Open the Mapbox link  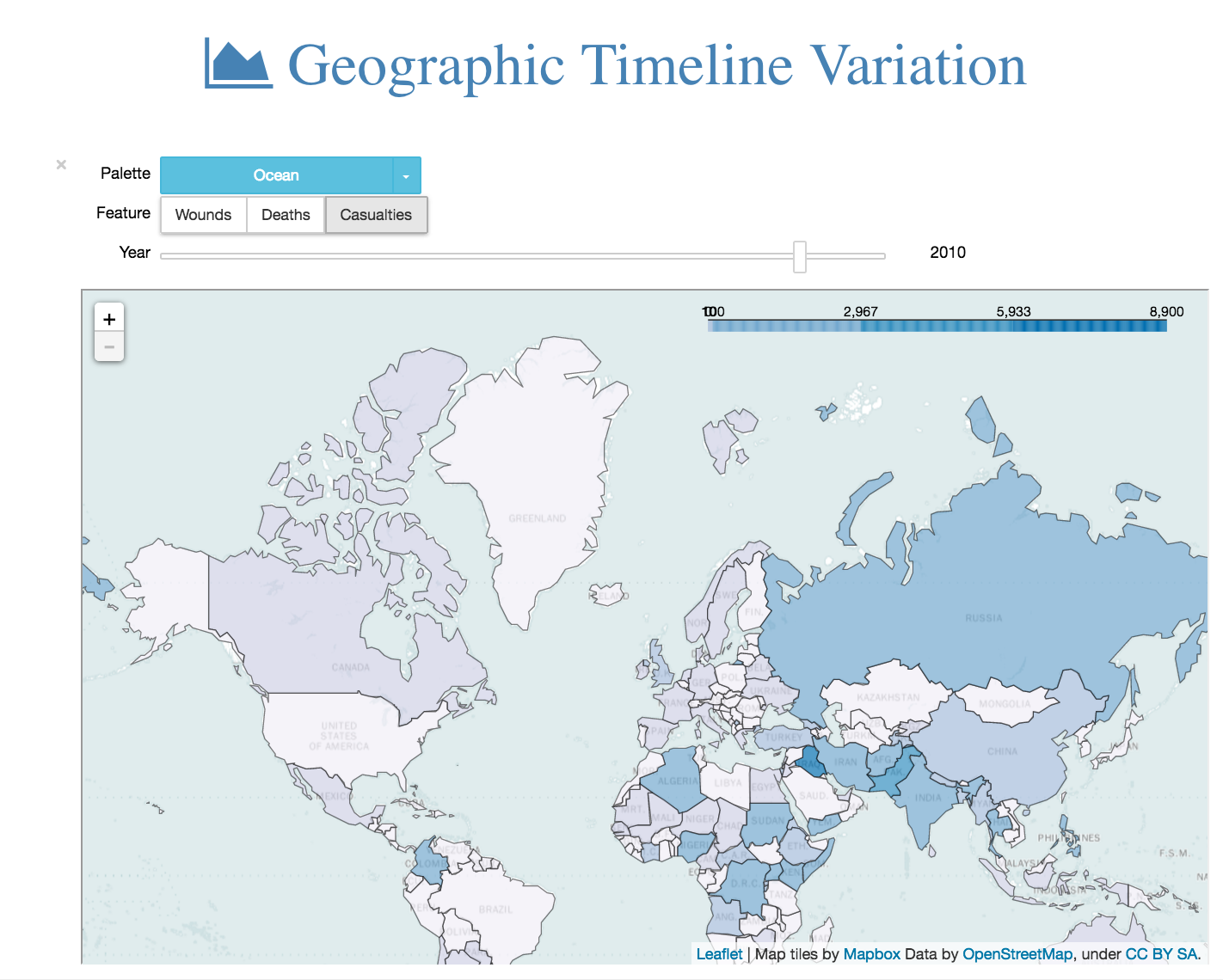pyautogui.click(x=871, y=954)
